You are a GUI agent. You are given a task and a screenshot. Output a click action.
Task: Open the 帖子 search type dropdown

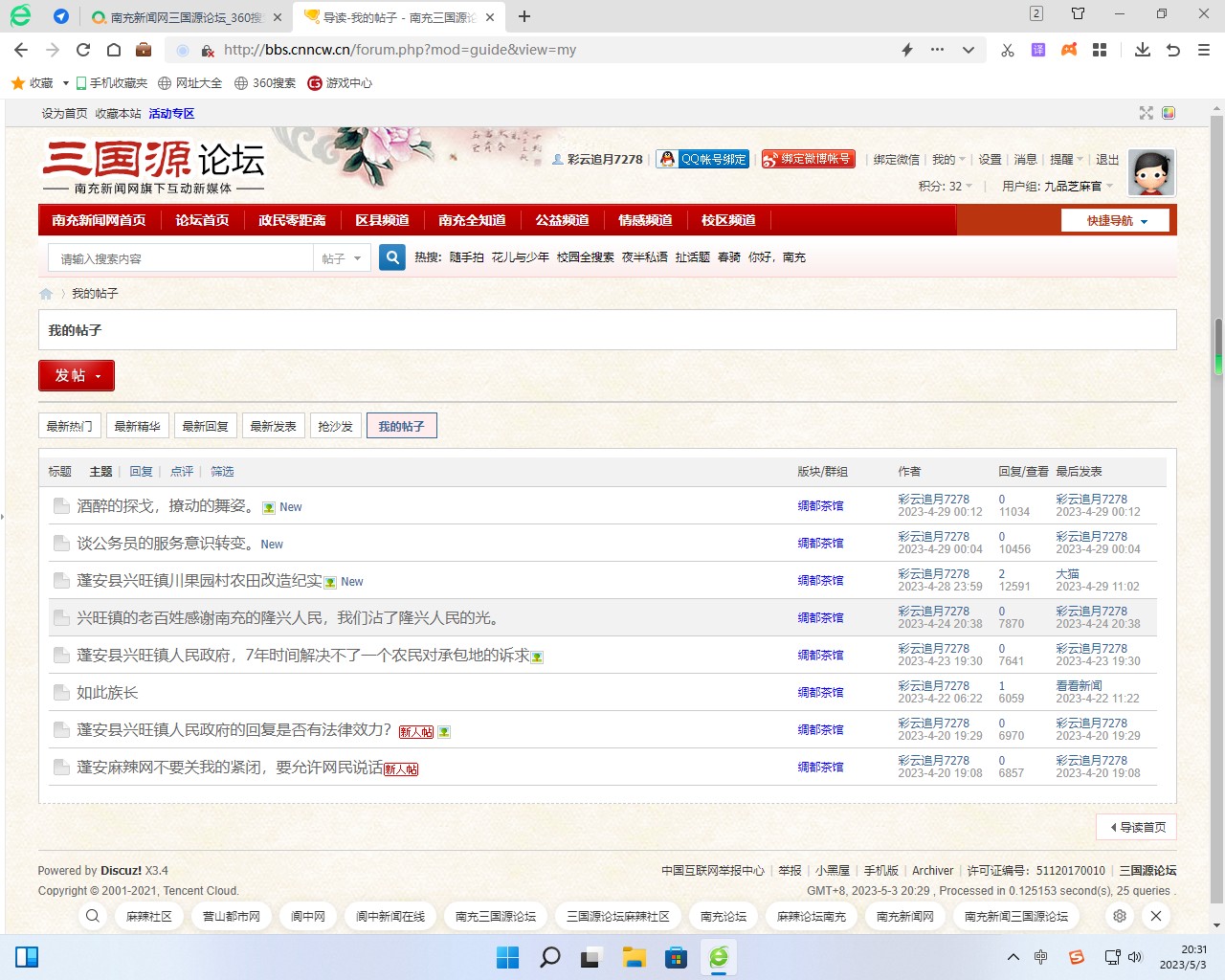click(x=342, y=258)
